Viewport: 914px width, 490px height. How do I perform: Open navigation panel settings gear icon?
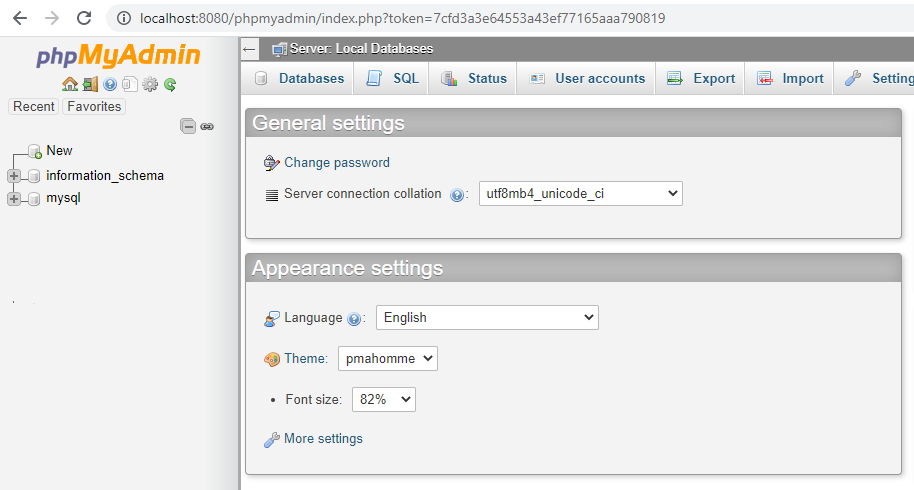(x=150, y=84)
